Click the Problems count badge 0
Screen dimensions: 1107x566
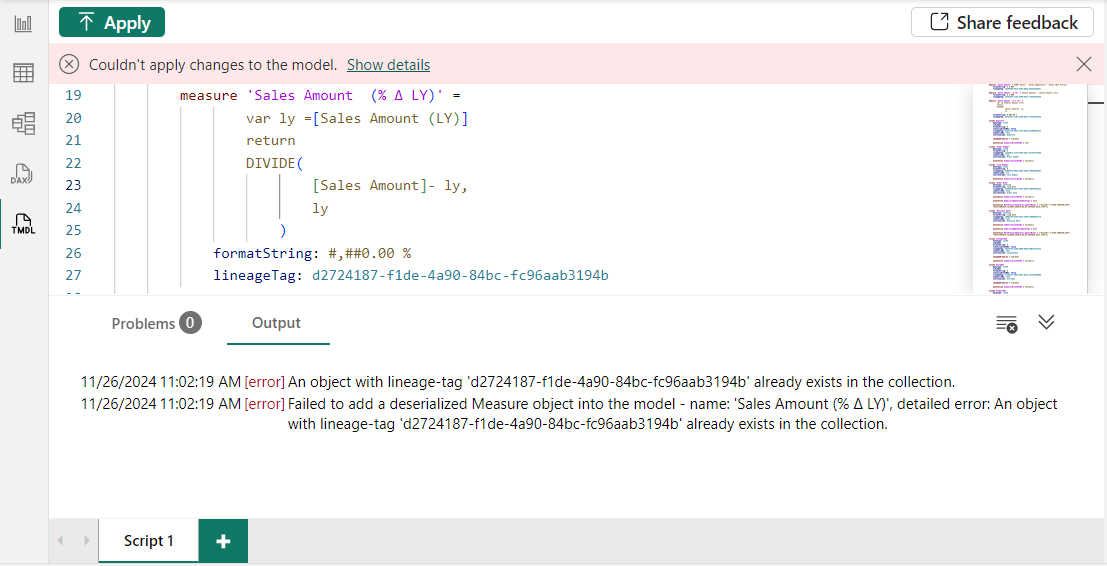190,323
